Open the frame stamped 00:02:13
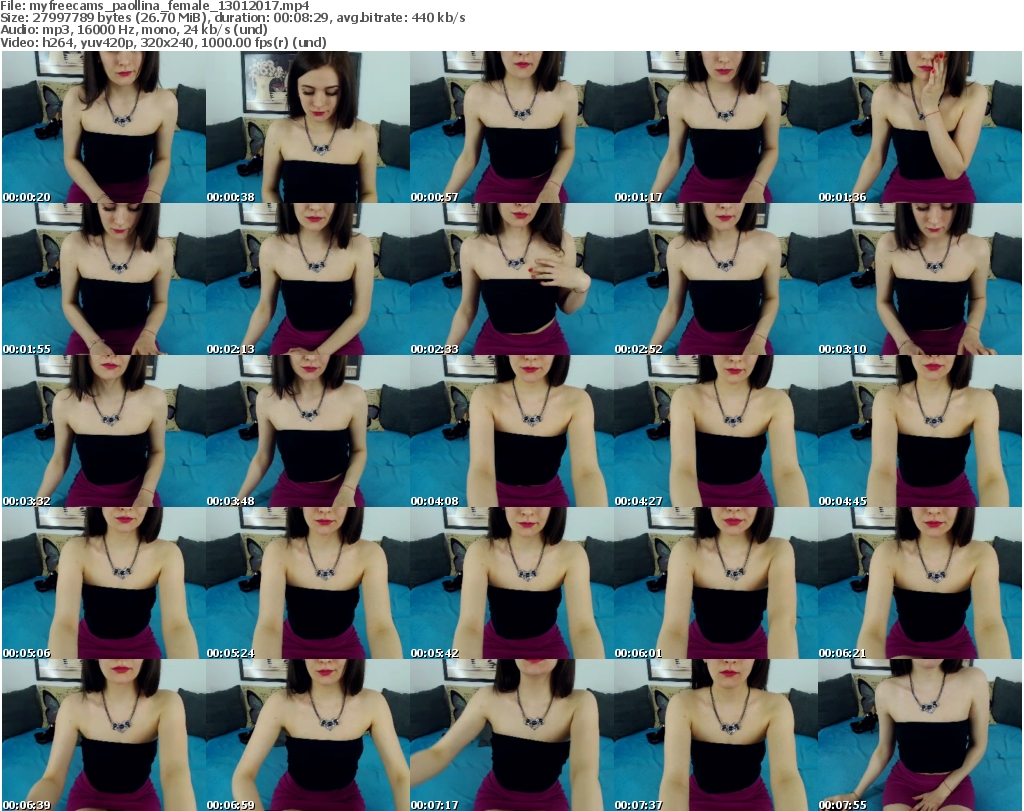The width and height of the screenshot is (1024, 811). pyautogui.click(x=308, y=279)
